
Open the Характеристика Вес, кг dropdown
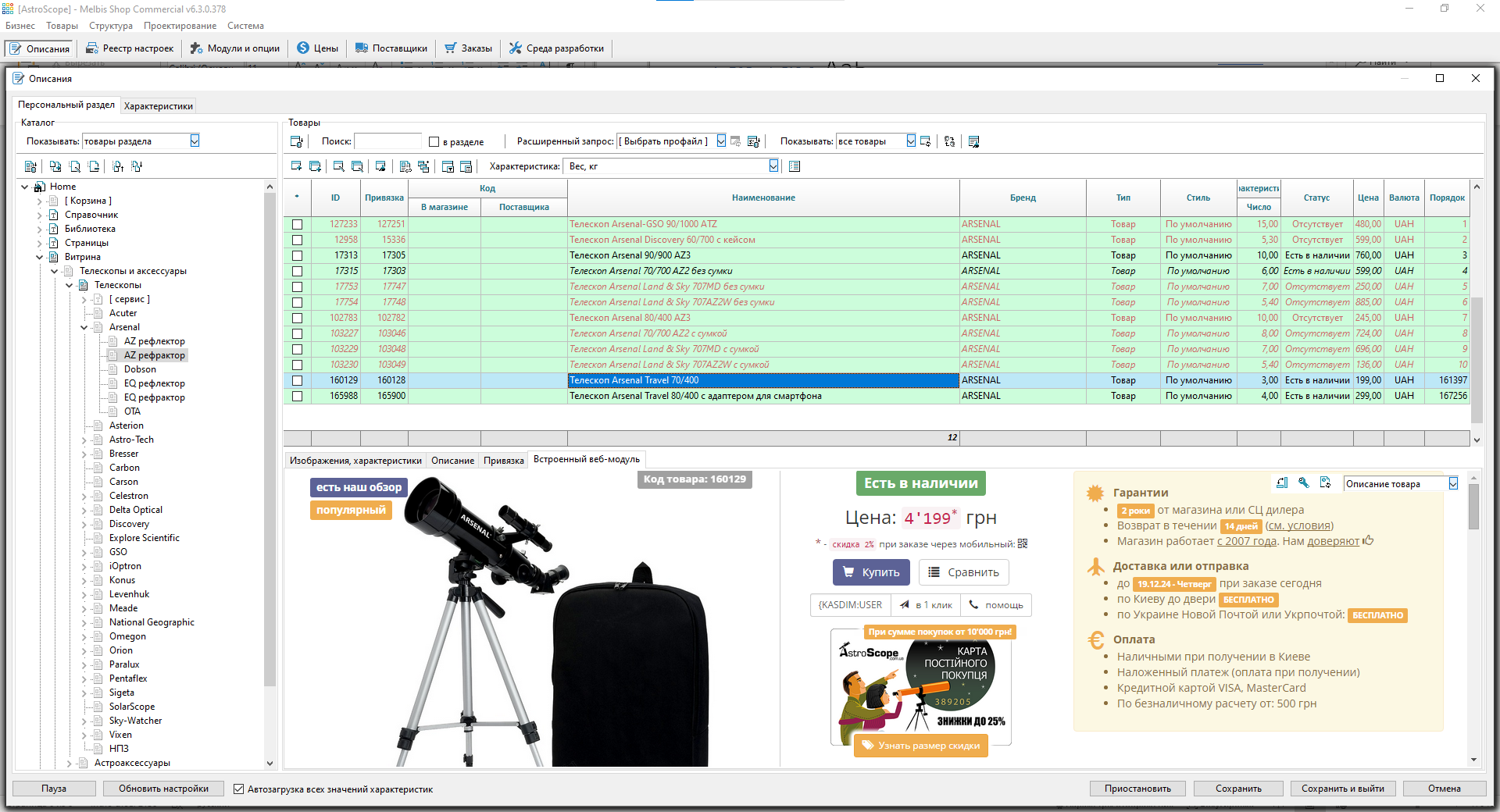coord(773,166)
